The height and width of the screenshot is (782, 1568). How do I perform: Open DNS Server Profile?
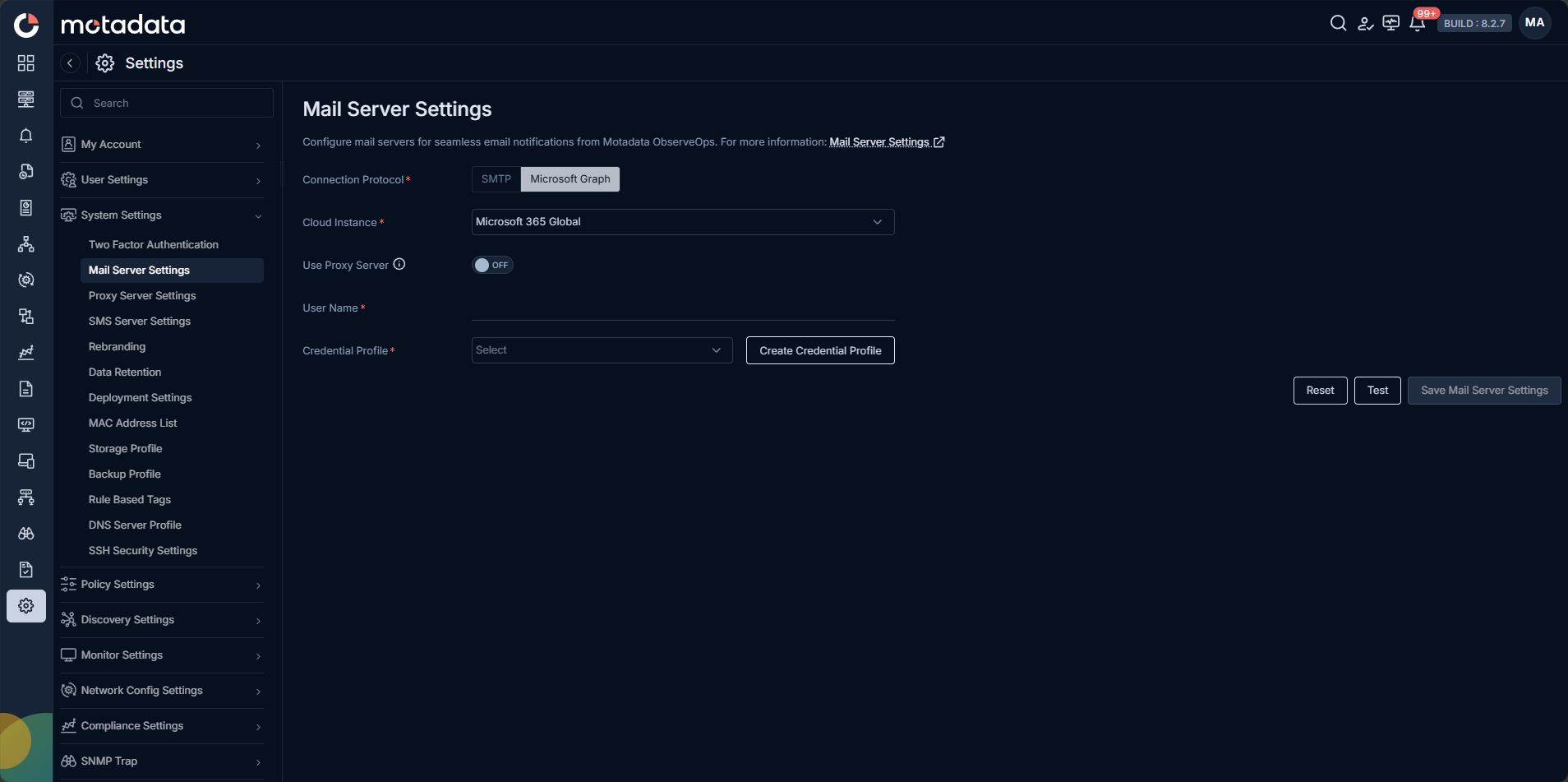[x=172, y=525]
